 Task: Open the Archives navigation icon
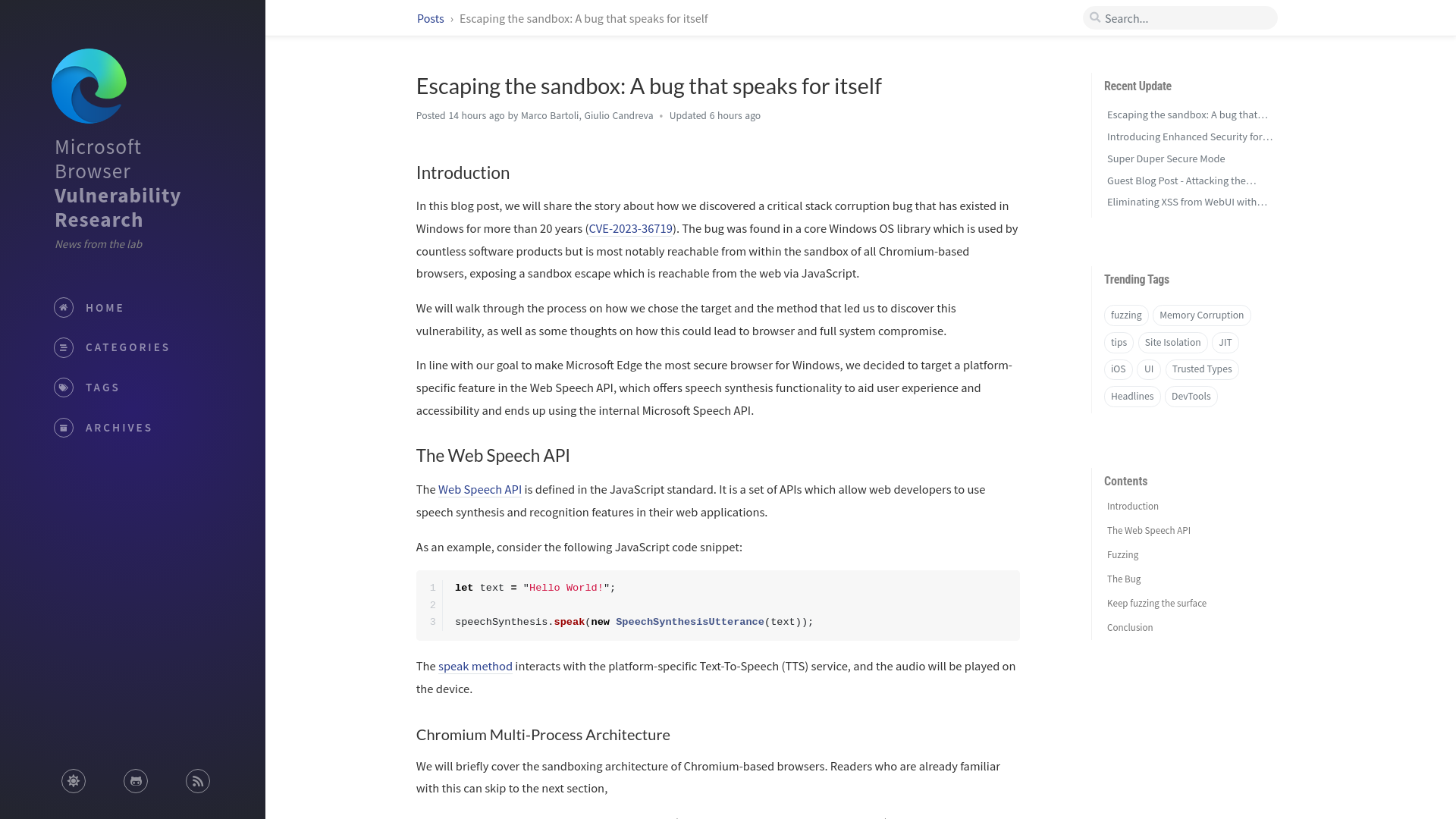(63, 427)
